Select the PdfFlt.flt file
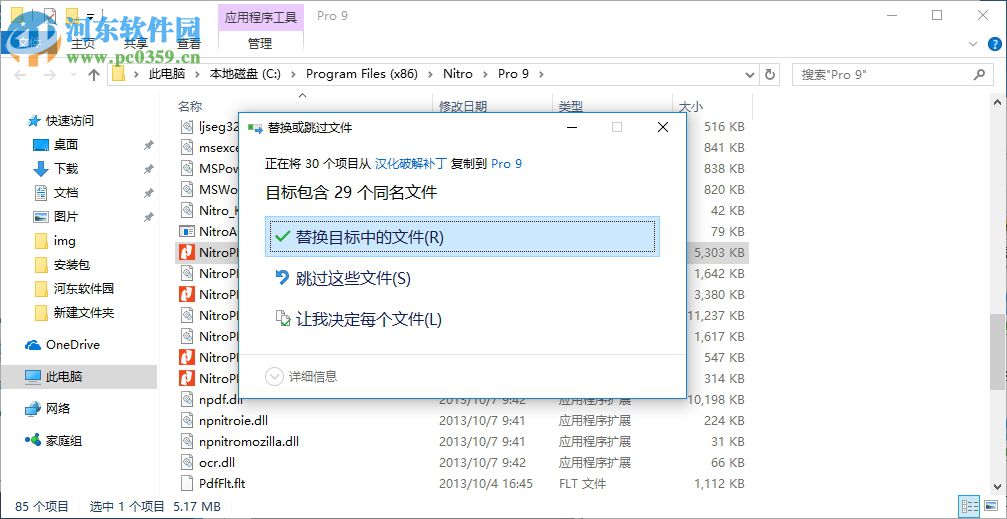 click(x=222, y=483)
